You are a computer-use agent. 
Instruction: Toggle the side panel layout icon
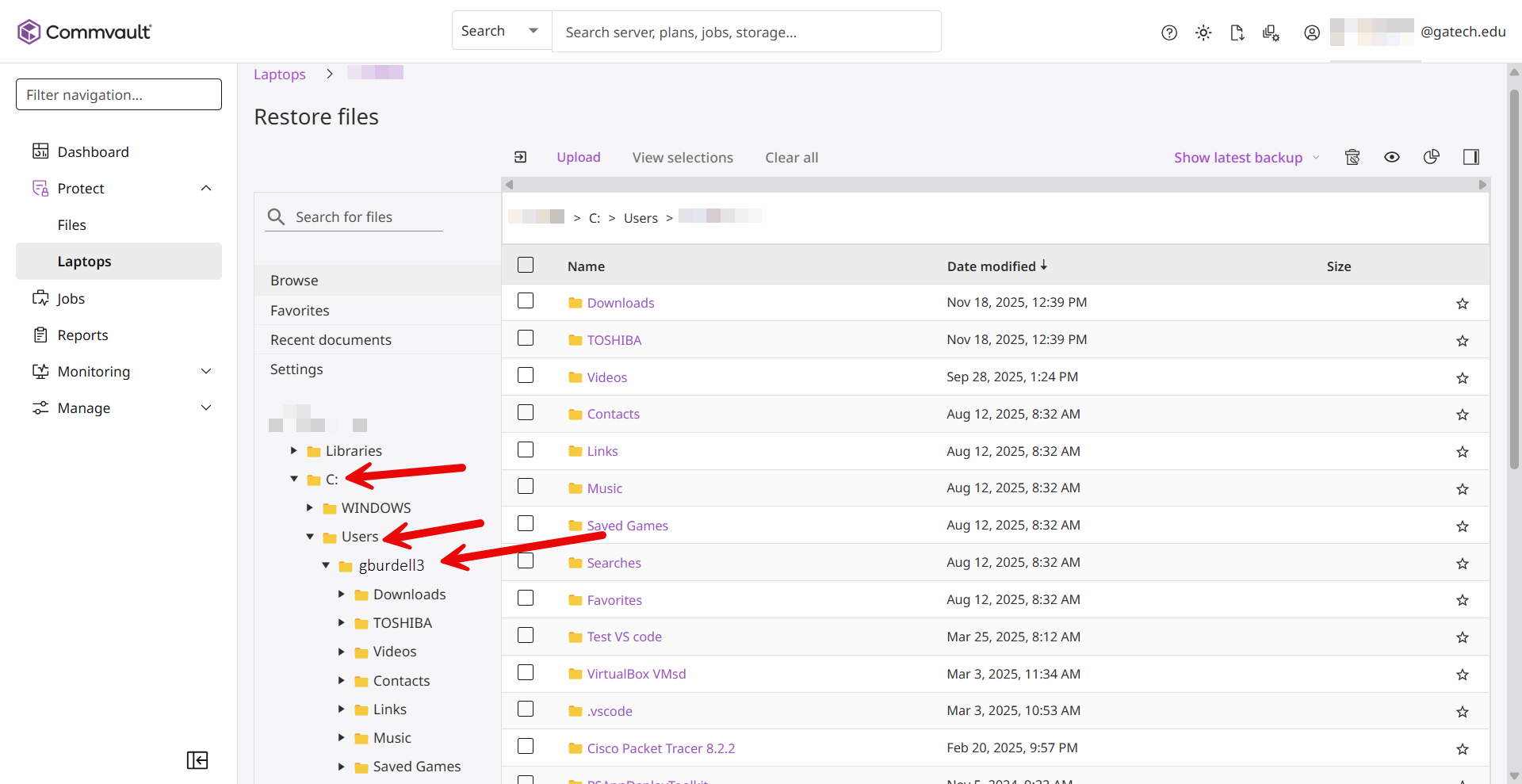click(x=1470, y=157)
